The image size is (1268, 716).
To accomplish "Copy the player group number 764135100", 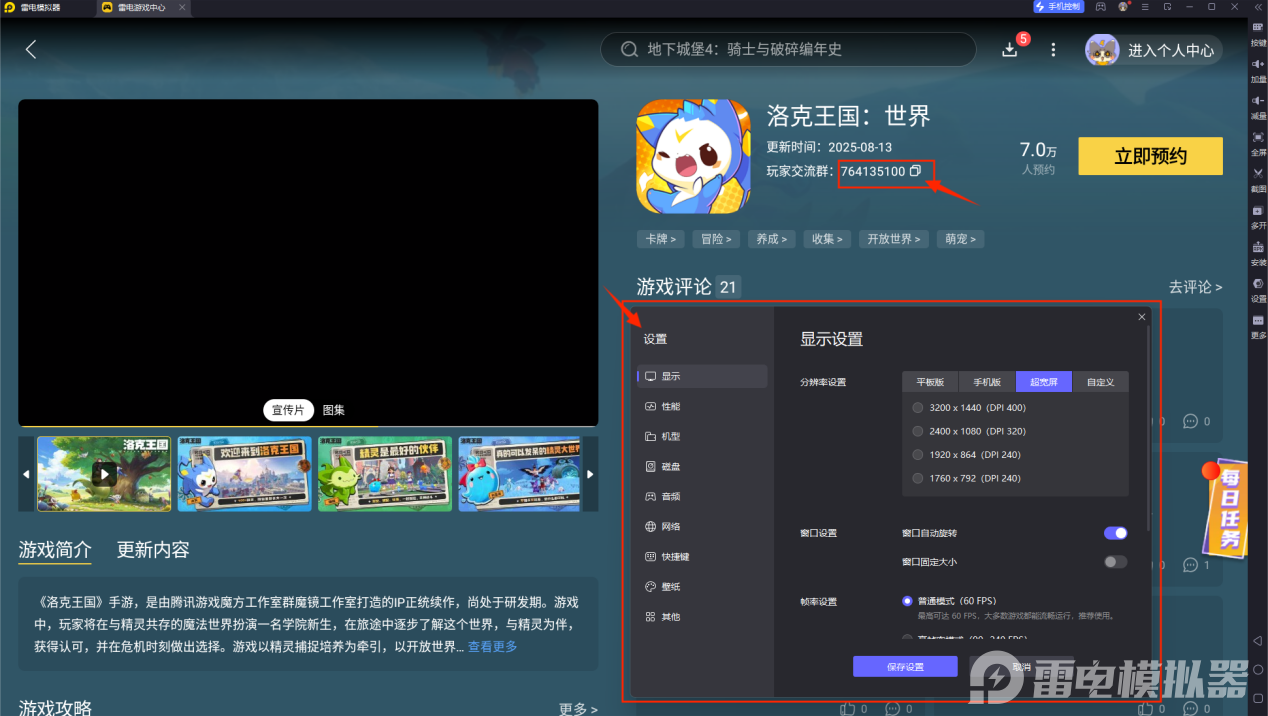I will [x=915, y=172].
